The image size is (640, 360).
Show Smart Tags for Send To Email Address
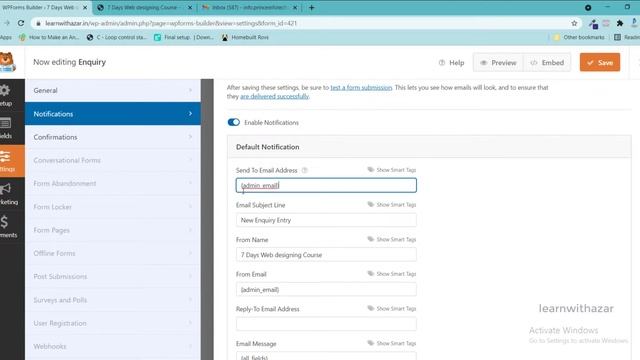click(392, 170)
